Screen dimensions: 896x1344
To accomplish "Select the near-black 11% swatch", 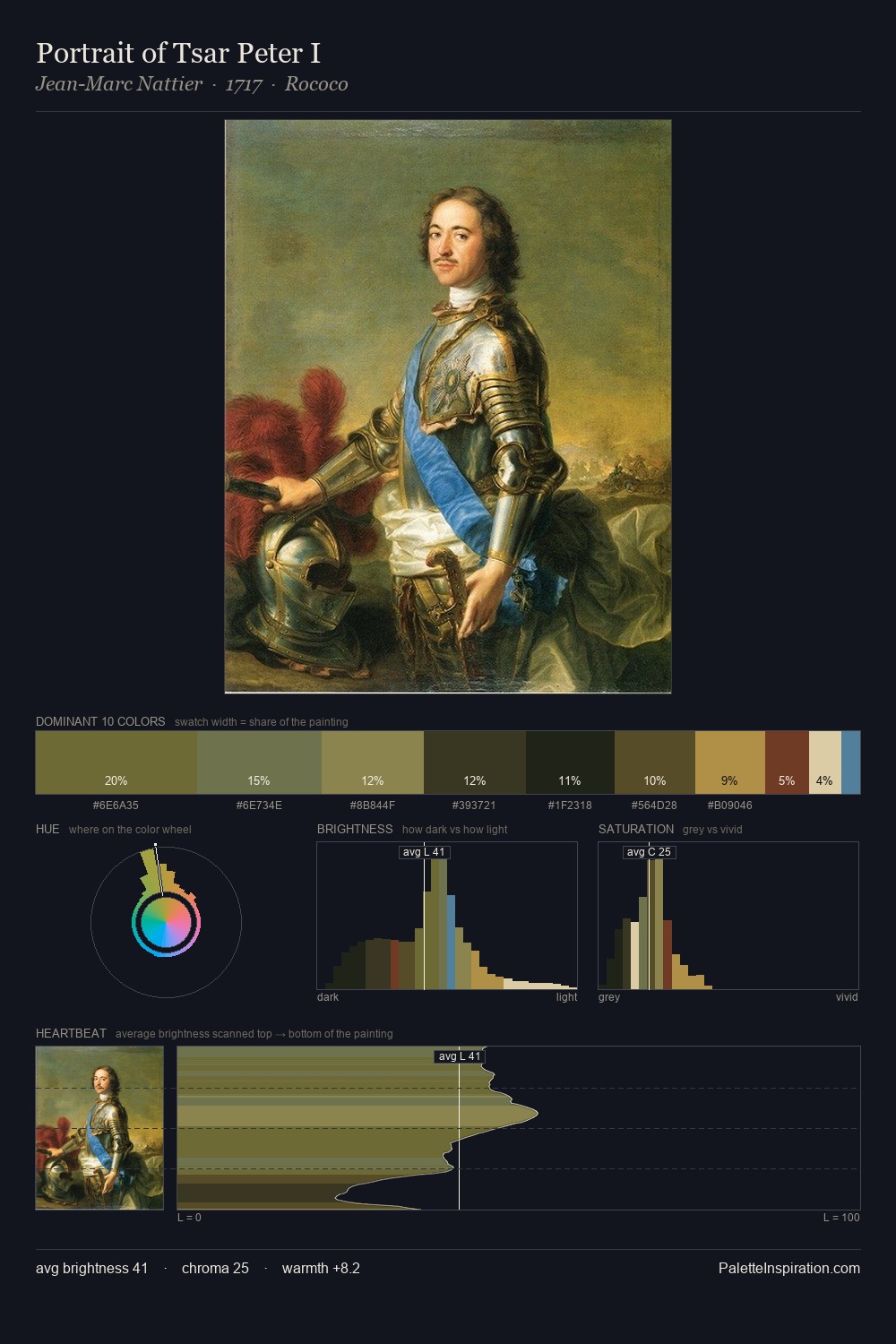I will (570, 762).
